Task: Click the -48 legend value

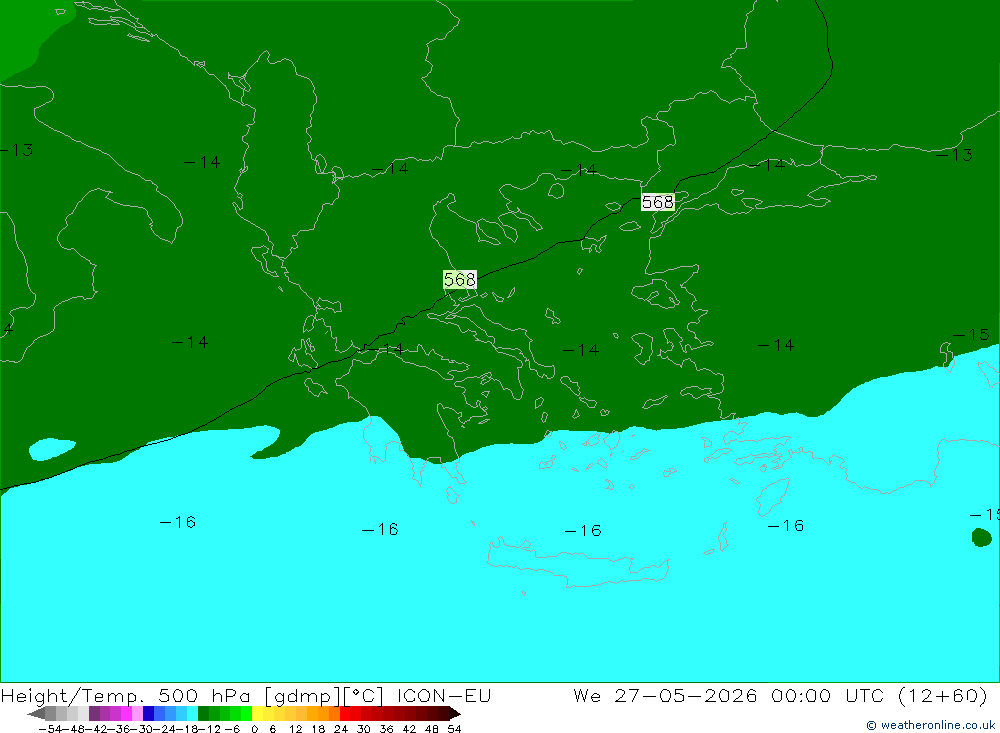Action: point(73,729)
